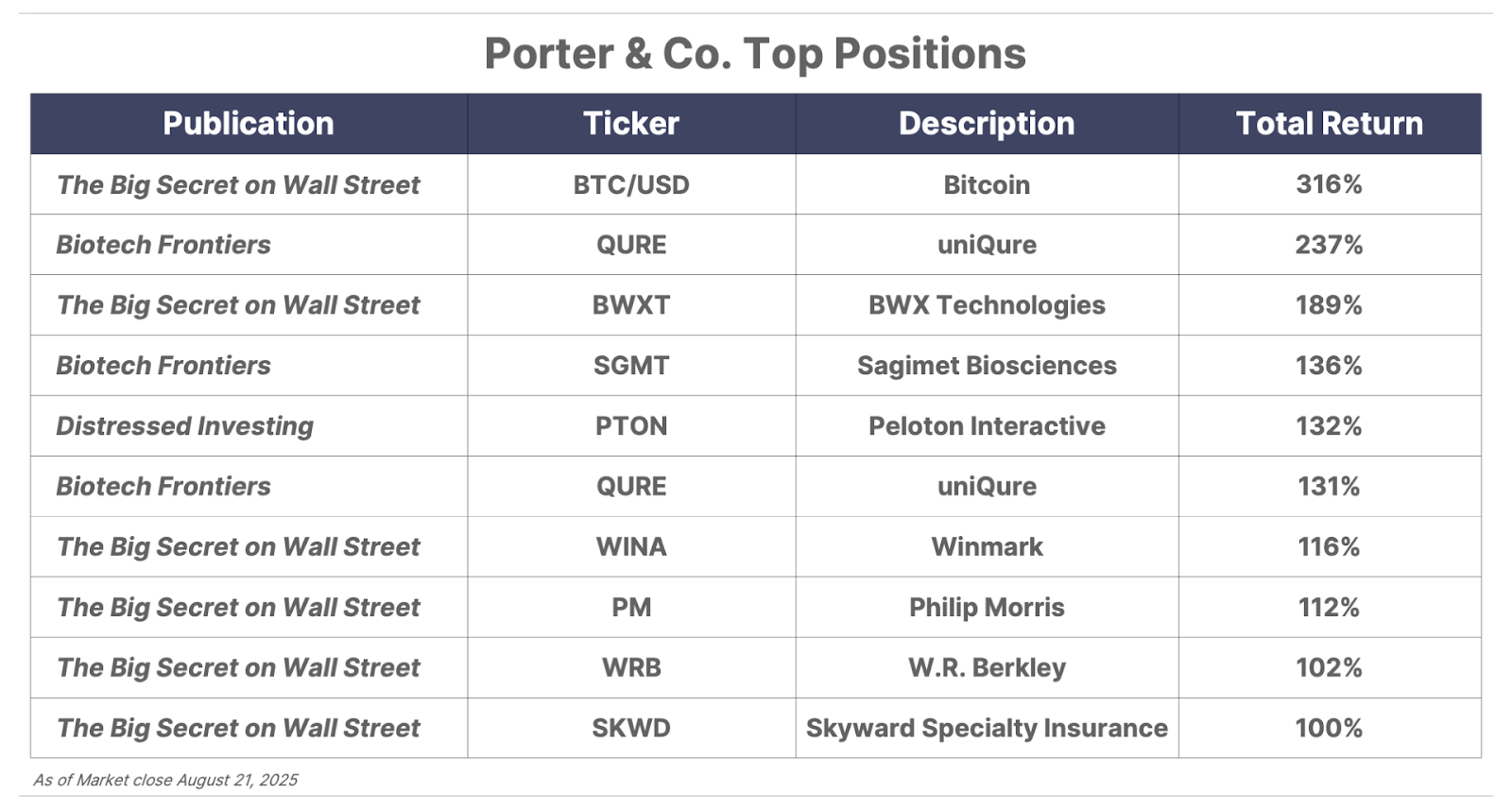The image size is (1512, 811).
Task: Click the 316% total return value
Action: (1330, 184)
